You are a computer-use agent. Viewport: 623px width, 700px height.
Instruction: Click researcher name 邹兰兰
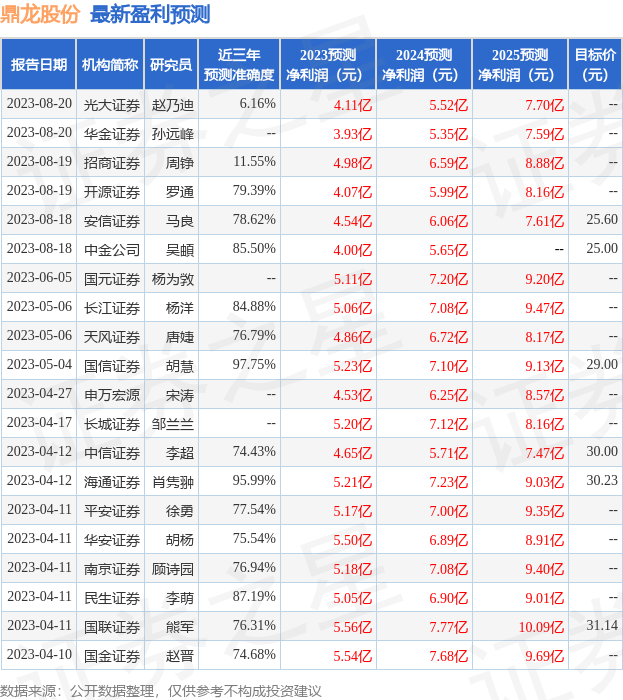pos(173,425)
